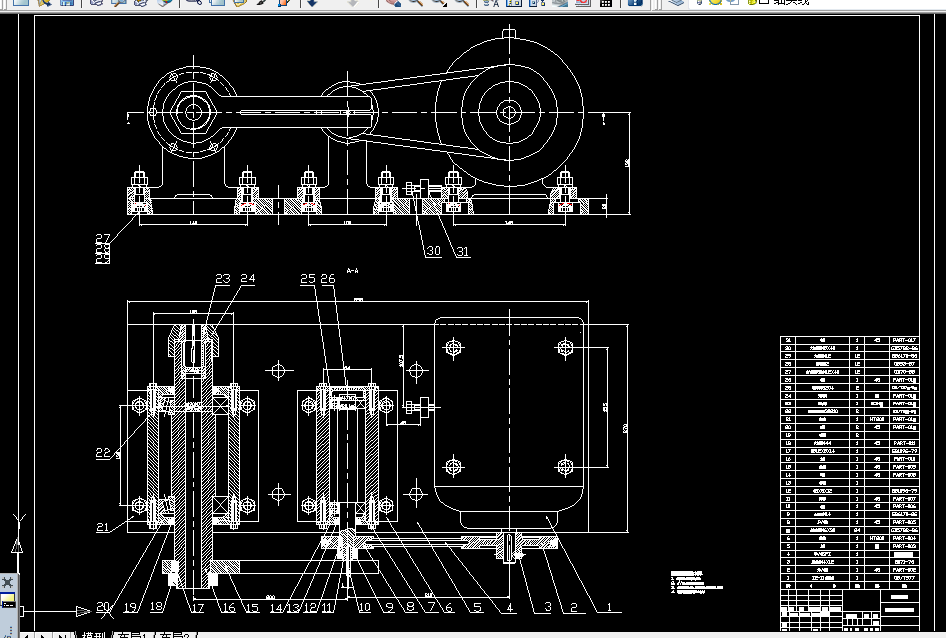This screenshot has height=638, width=946.
Task: Select part balloon number 19
Action: 130,607
